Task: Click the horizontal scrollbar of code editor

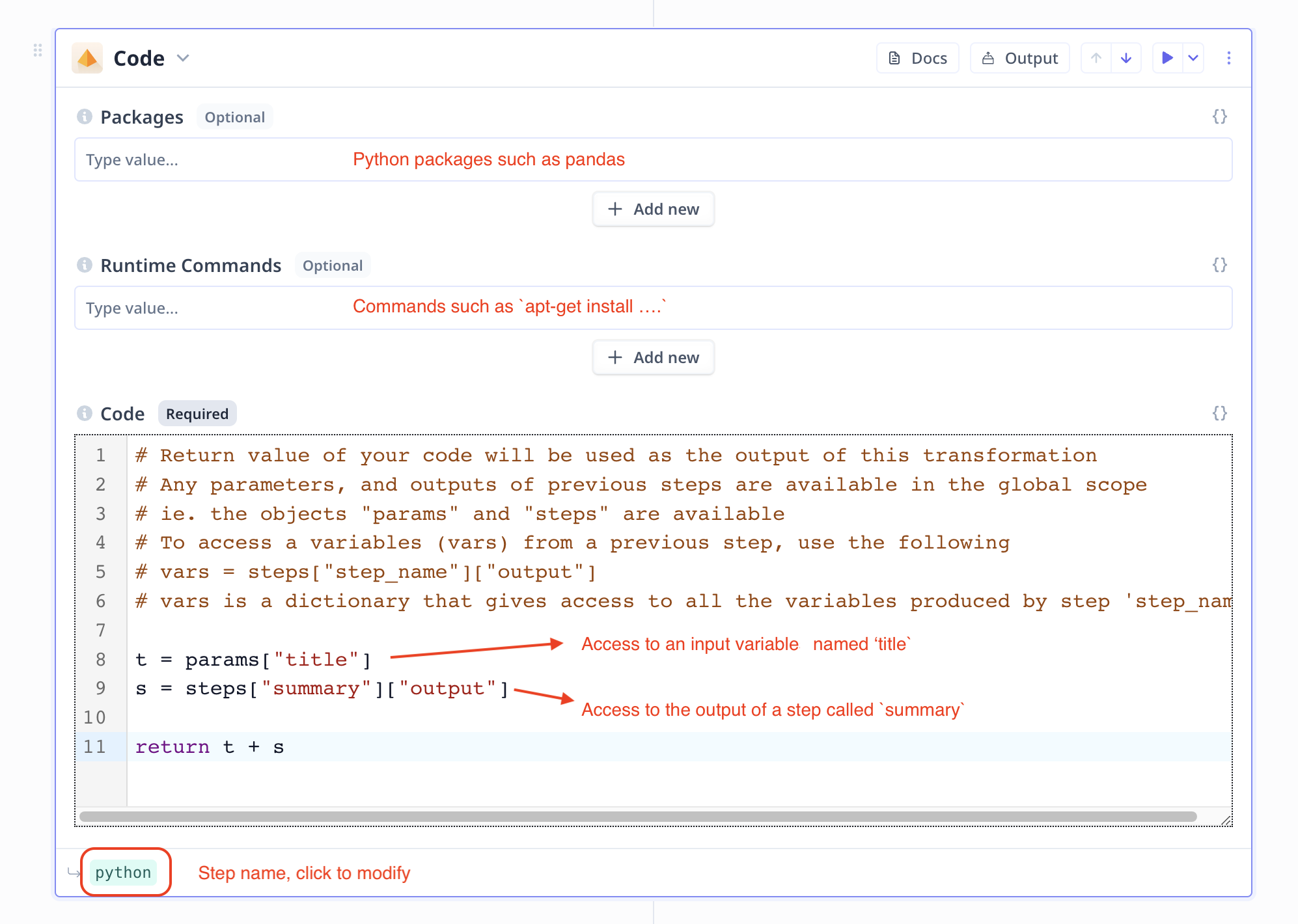Action: [x=638, y=816]
